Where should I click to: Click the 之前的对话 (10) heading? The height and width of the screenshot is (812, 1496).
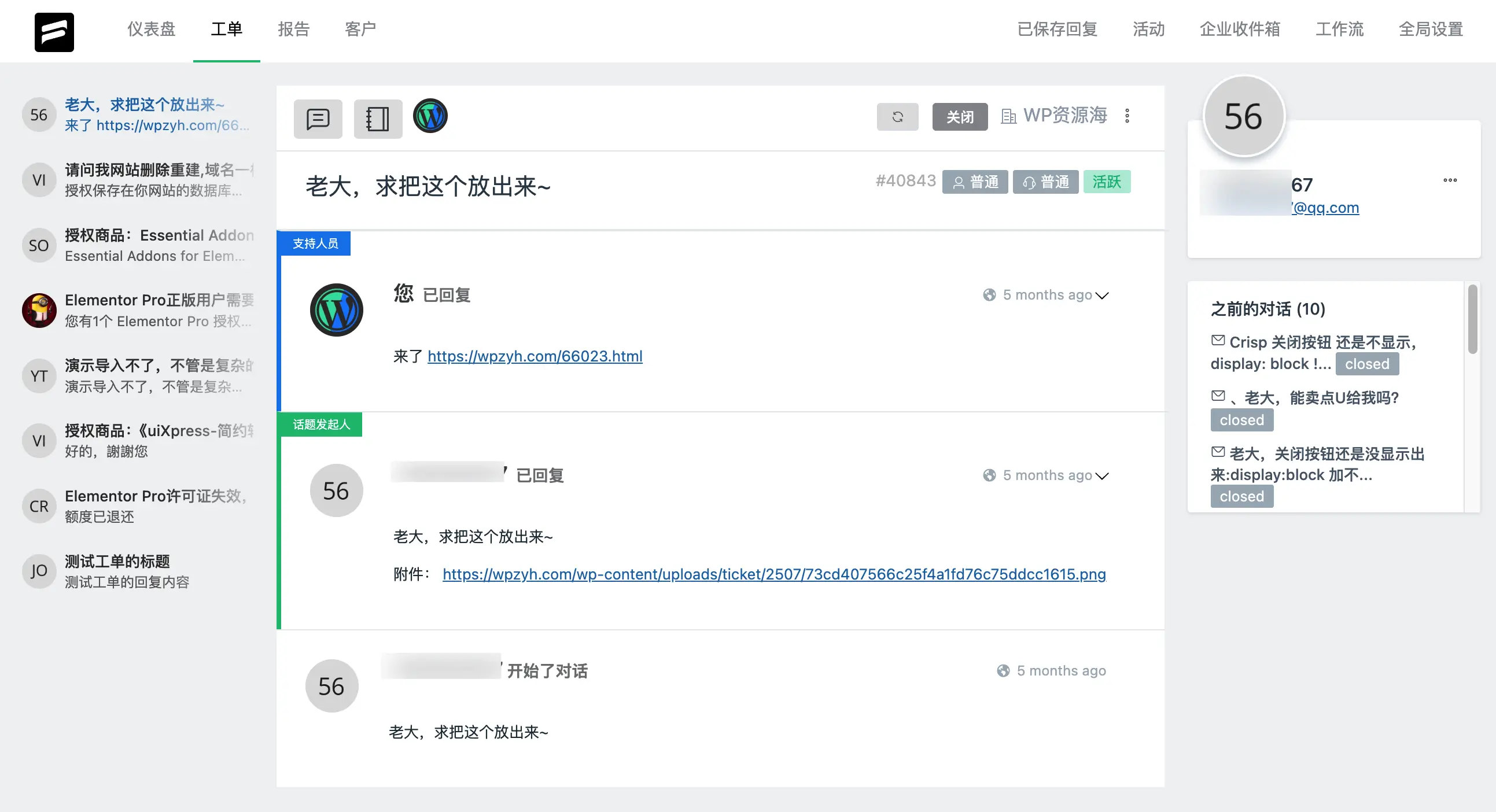[x=1267, y=309]
